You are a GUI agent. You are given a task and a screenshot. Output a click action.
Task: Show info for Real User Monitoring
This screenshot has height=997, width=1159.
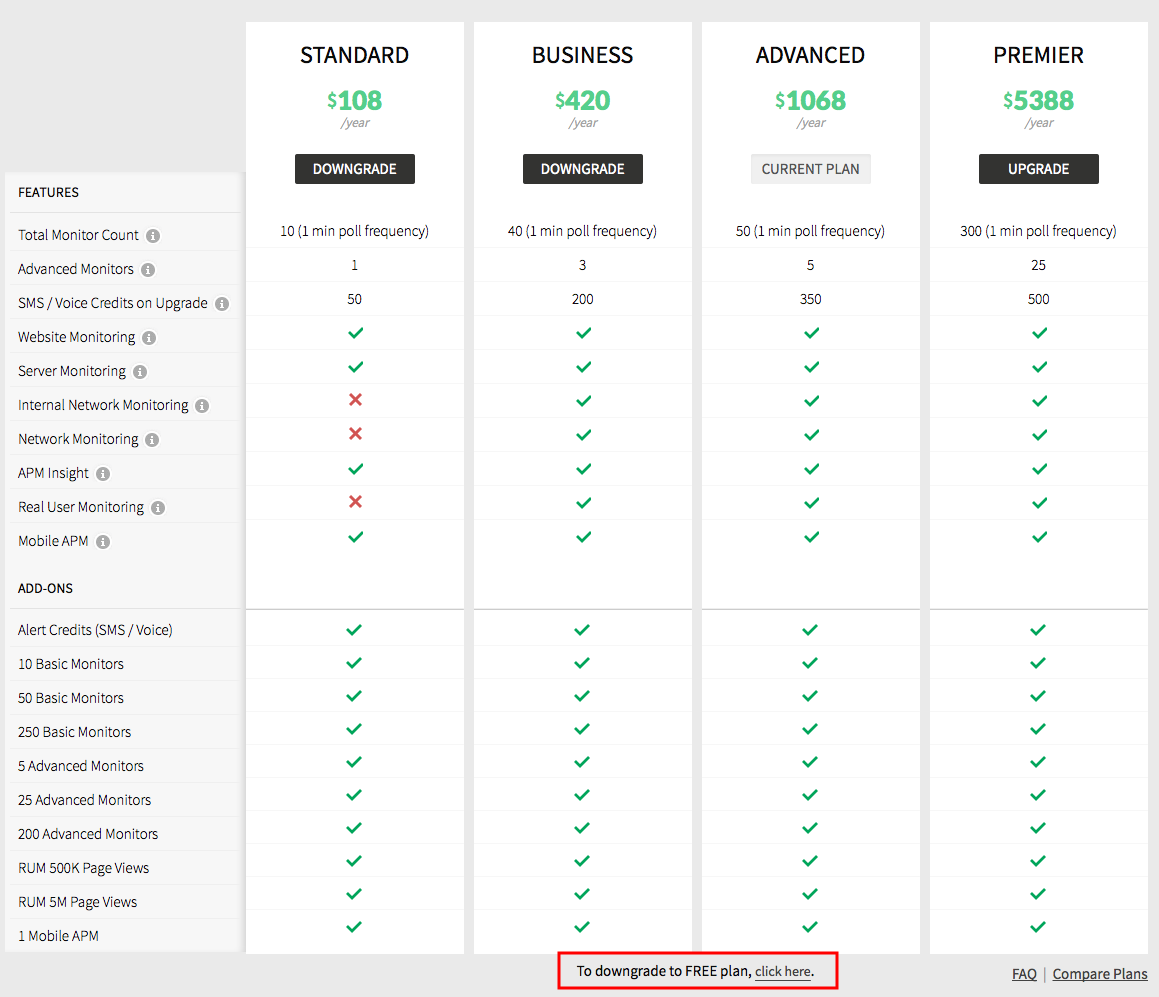[x=158, y=508]
